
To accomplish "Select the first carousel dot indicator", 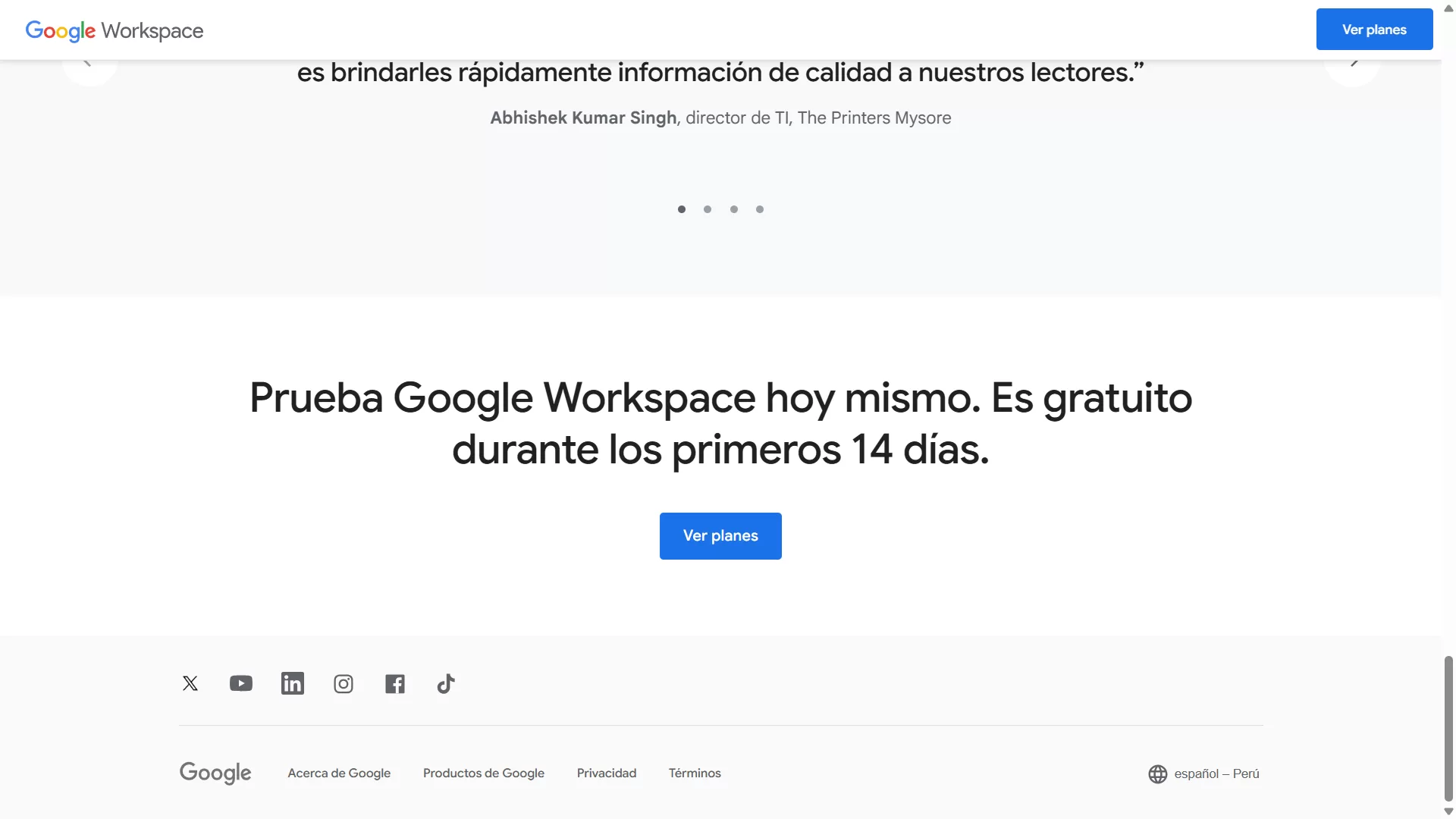I will click(x=682, y=209).
